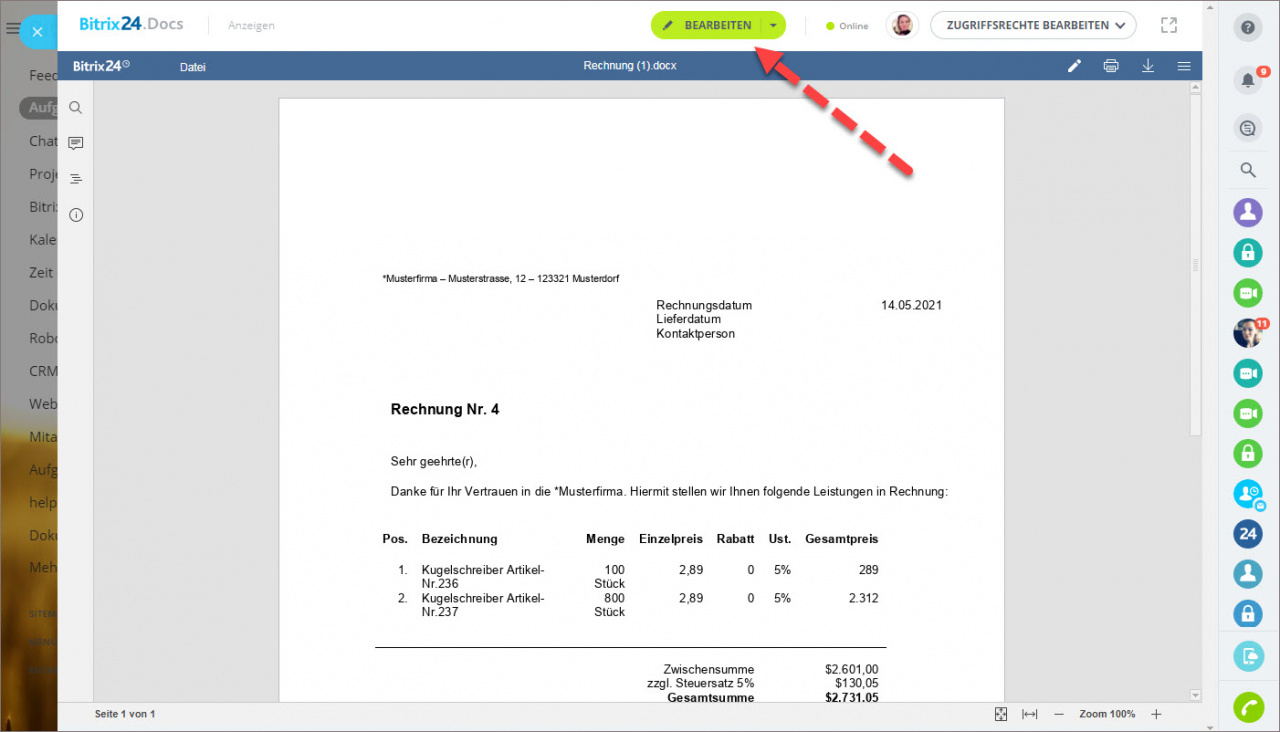The image size is (1280, 732).
Task: Open the Robo item in left menu
Action: (43, 338)
